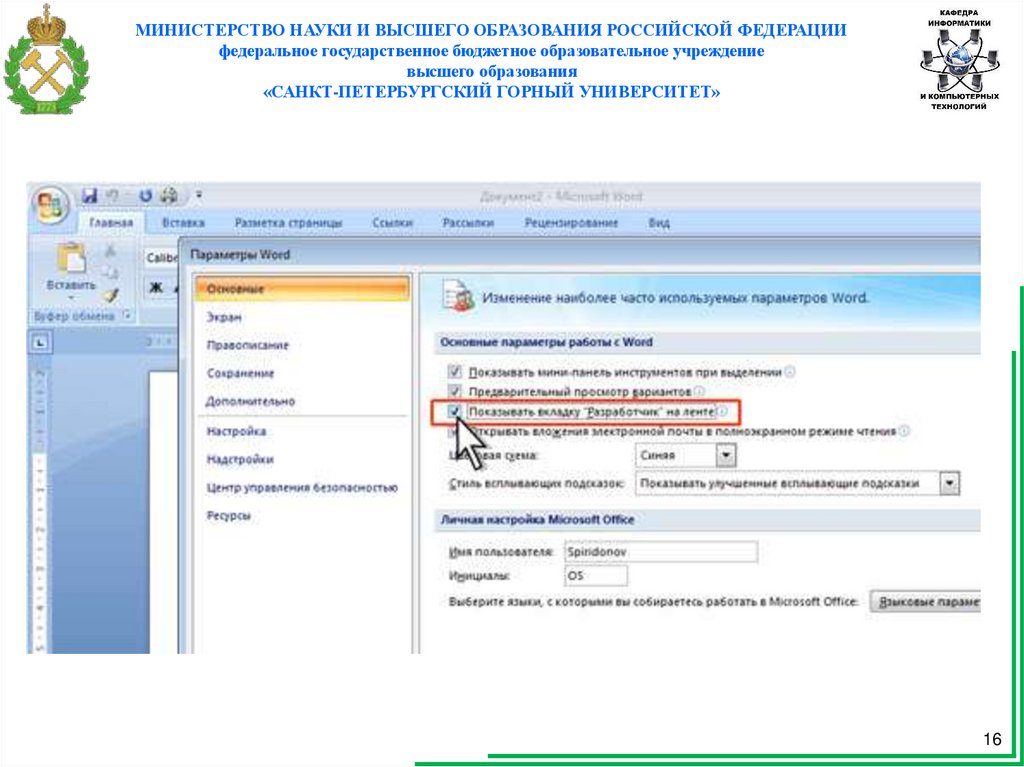
Task: Toggle bold Ж formatting button
Action: (156, 288)
